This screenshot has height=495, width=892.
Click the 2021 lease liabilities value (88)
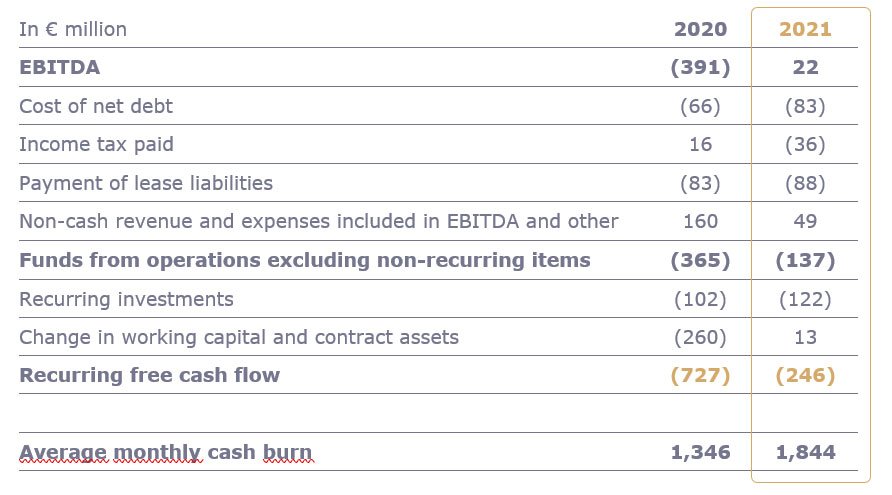[805, 183]
